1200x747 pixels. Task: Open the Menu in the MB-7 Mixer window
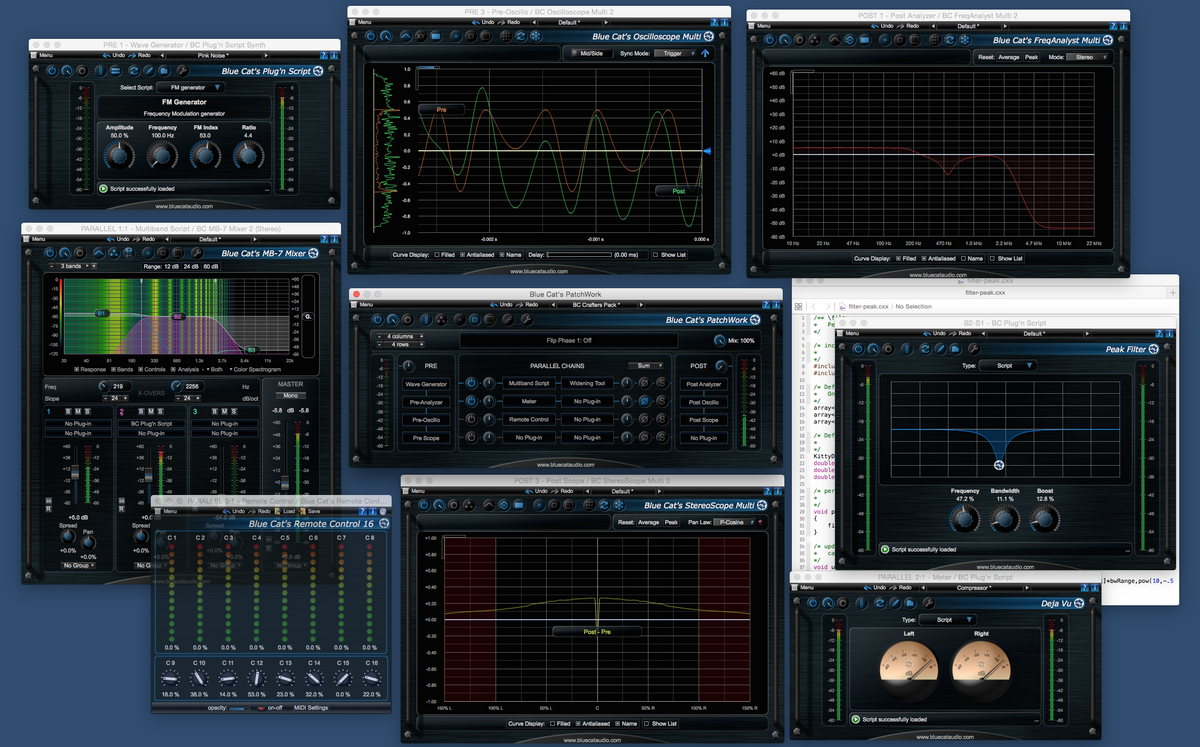[x=37, y=239]
